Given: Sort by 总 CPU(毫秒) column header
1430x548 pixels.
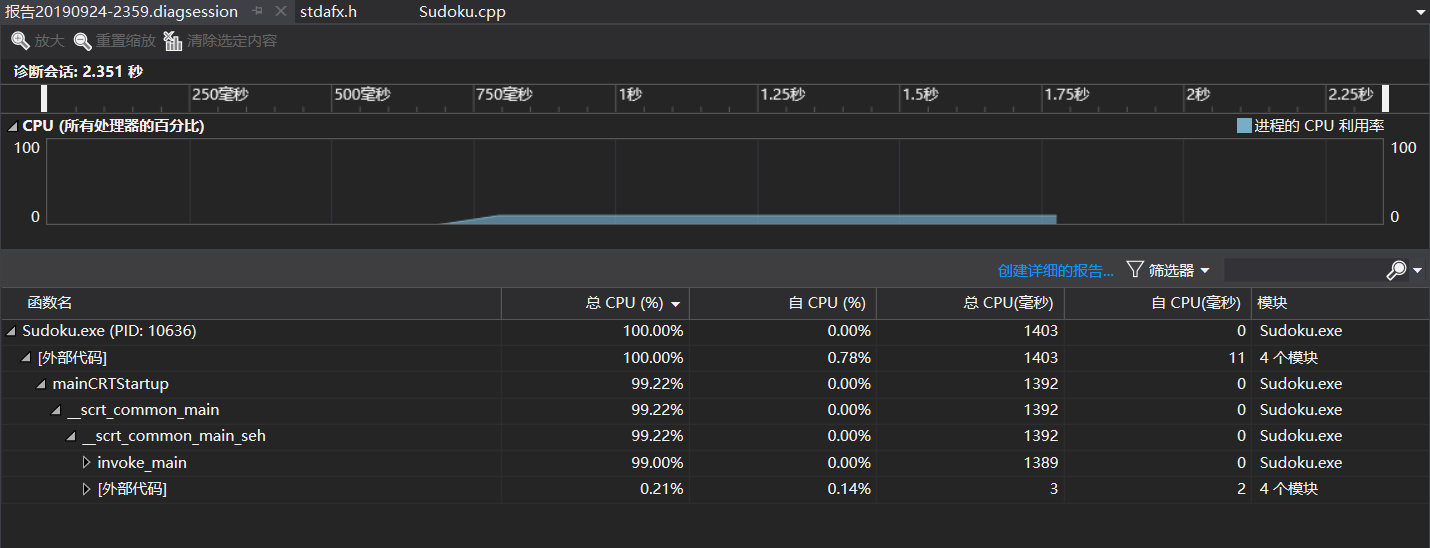Looking at the screenshot, I should point(970,303).
